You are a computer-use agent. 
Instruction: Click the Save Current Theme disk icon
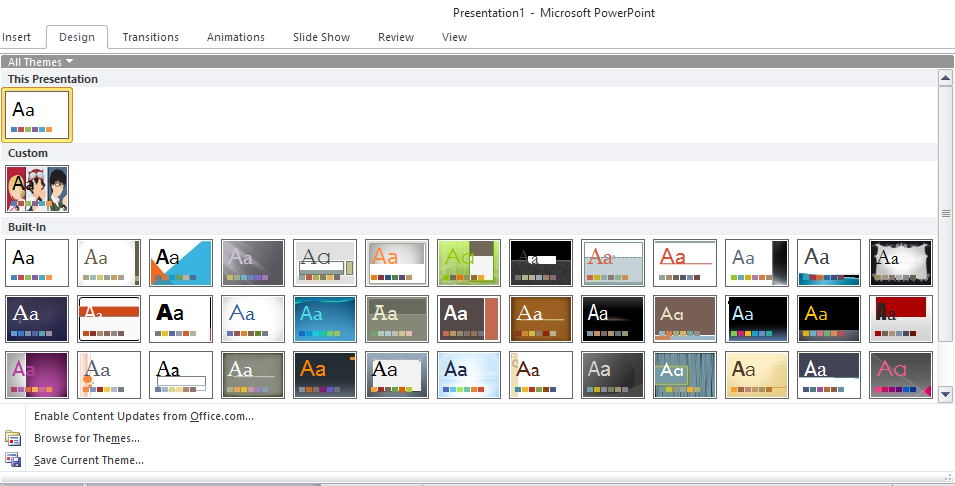(x=13, y=460)
